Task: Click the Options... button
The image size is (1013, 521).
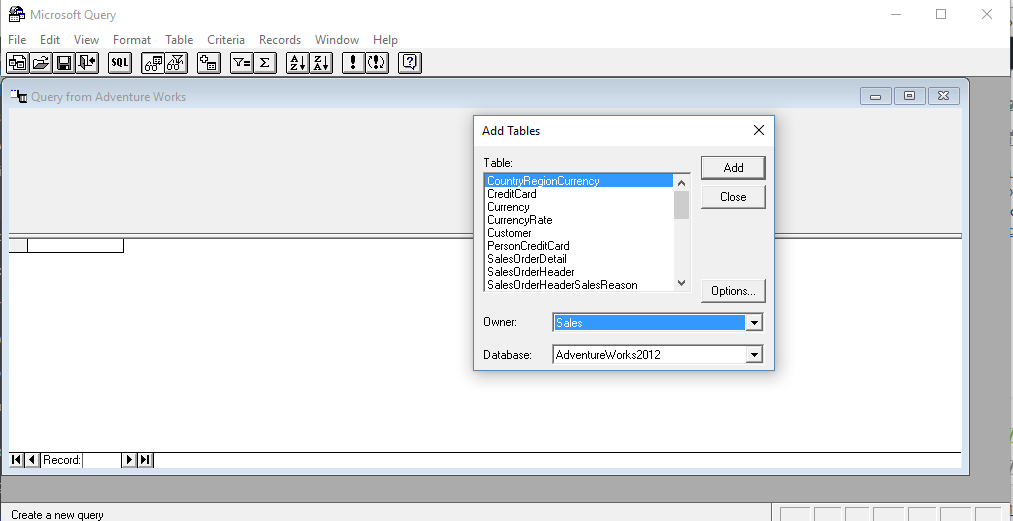Action: 733,291
